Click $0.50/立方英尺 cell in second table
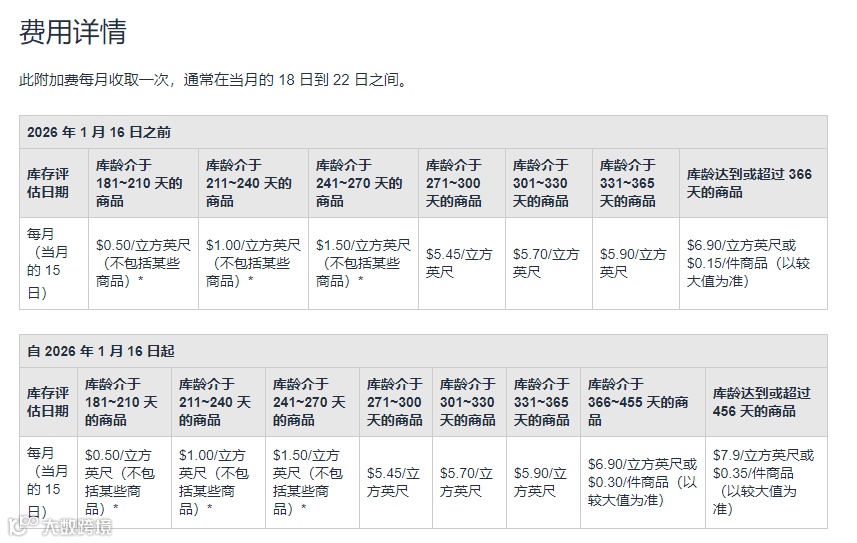The width and height of the screenshot is (857, 543). point(124,482)
